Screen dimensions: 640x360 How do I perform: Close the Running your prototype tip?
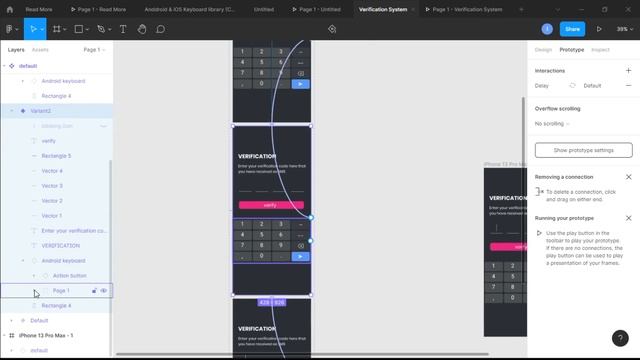(x=629, y=218)
